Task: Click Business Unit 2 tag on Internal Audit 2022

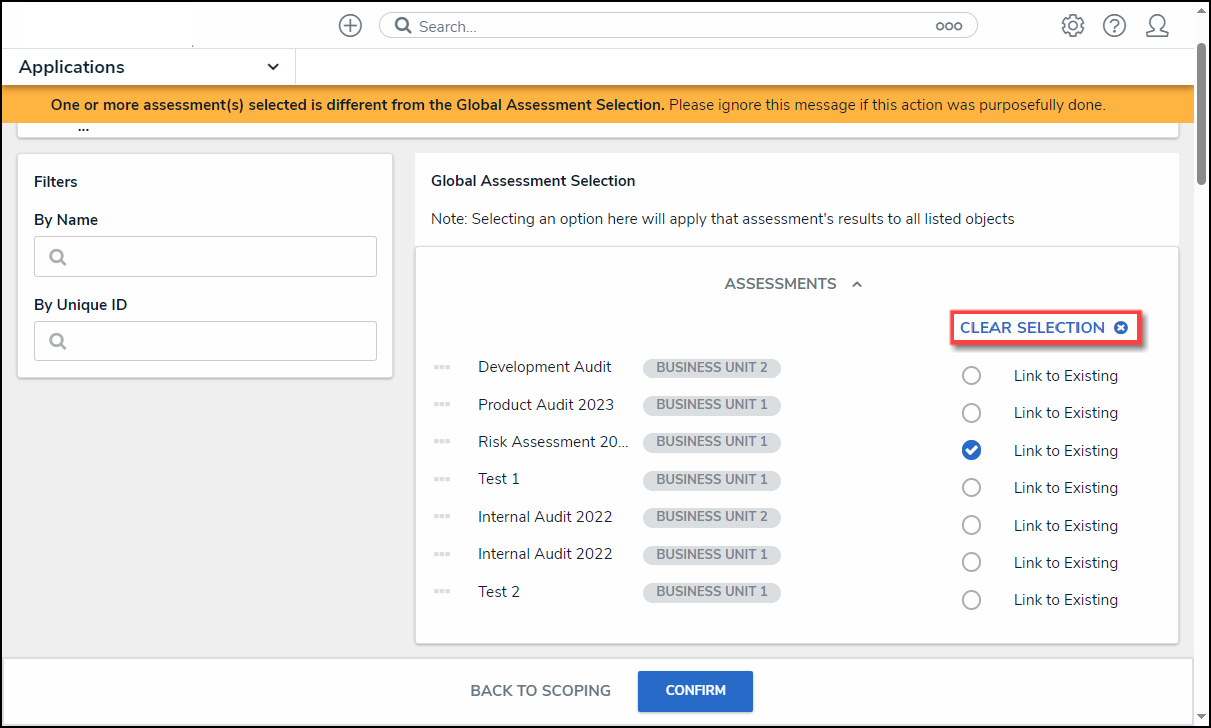Action: click(711, 517)
